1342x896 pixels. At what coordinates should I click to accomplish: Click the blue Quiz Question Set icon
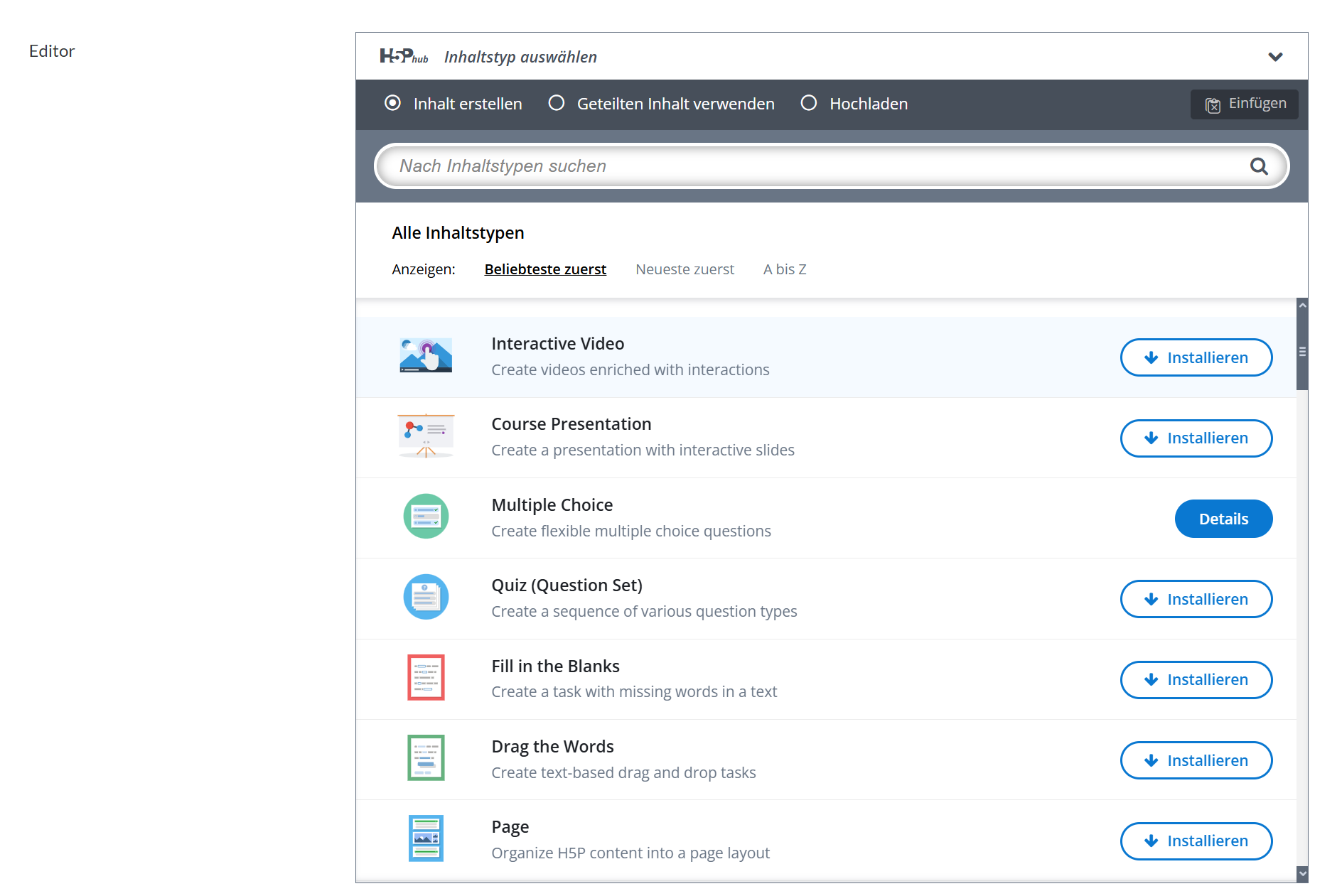(426, 597)
